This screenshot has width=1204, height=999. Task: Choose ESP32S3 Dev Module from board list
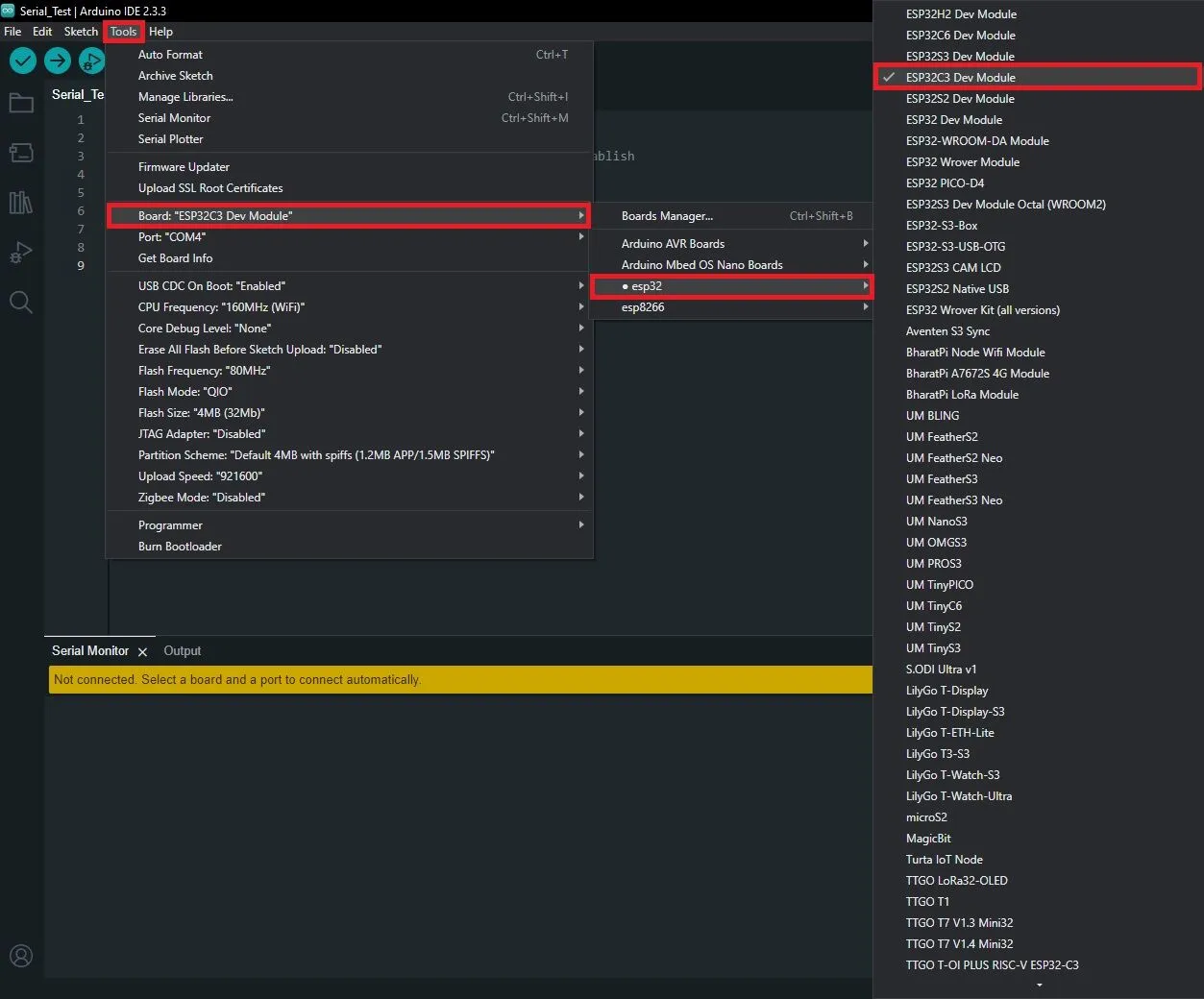coord(960,57)
